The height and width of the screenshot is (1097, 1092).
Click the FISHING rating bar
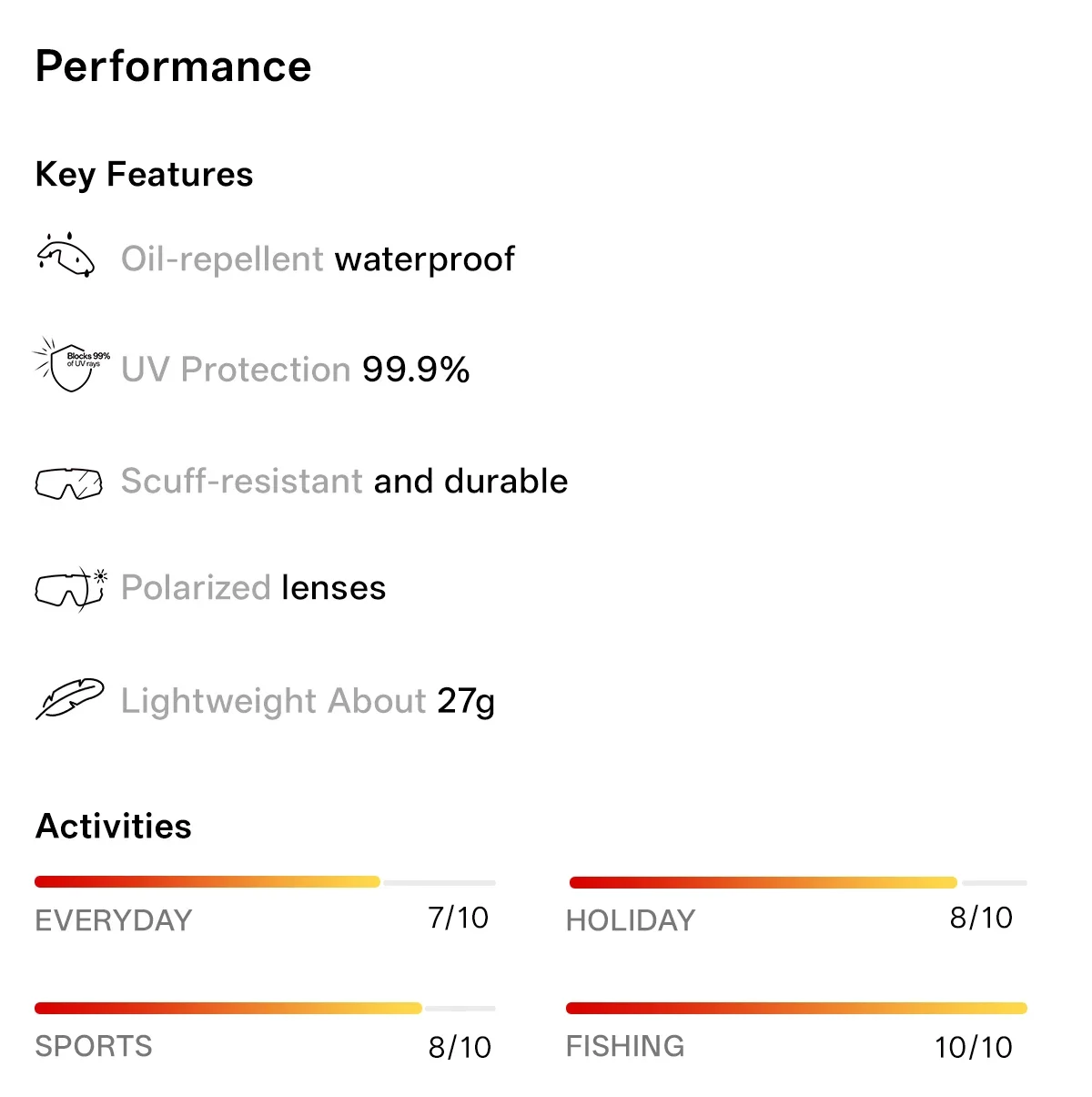click(x=796, y=1008)
